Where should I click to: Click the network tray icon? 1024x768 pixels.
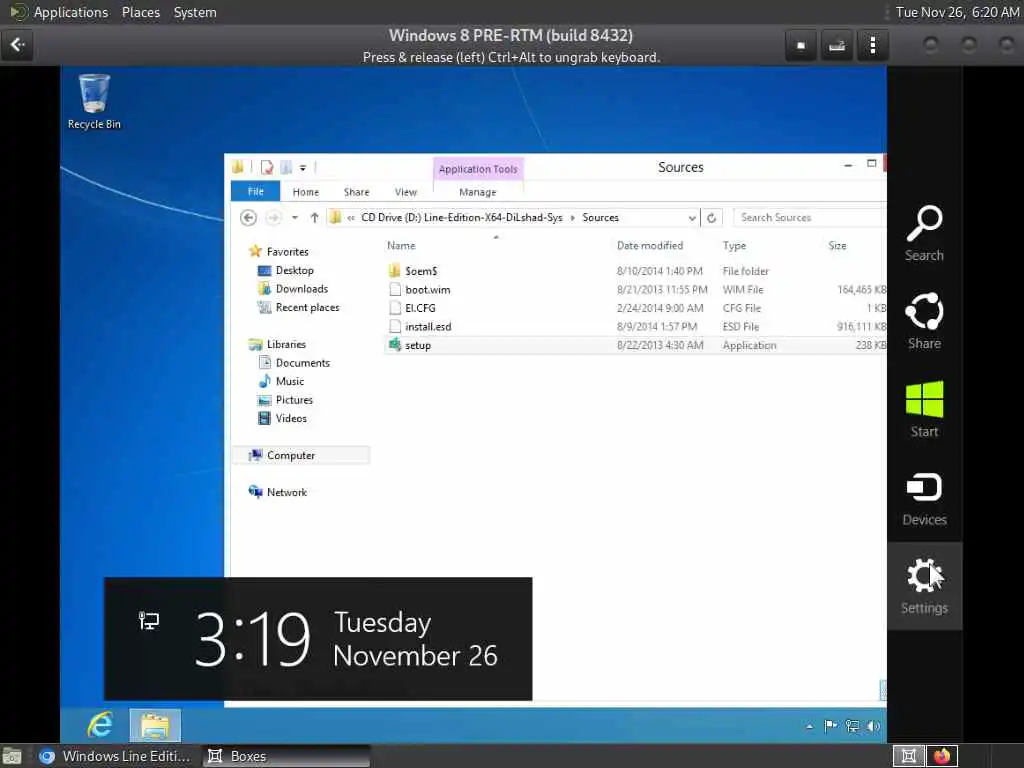pyautogui.click(x=852, y=726)
